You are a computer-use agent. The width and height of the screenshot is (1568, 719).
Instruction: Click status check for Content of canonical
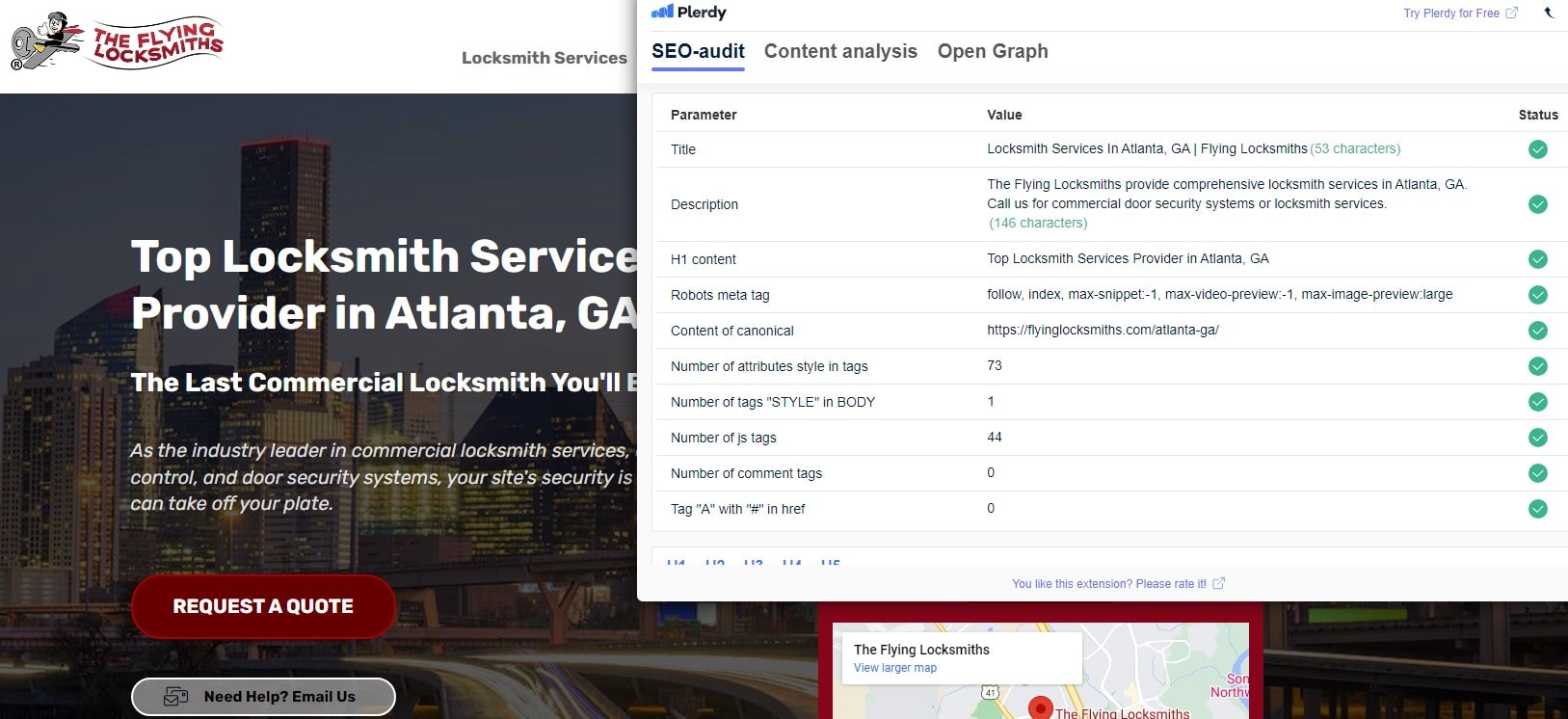[x=1538, y=331]
